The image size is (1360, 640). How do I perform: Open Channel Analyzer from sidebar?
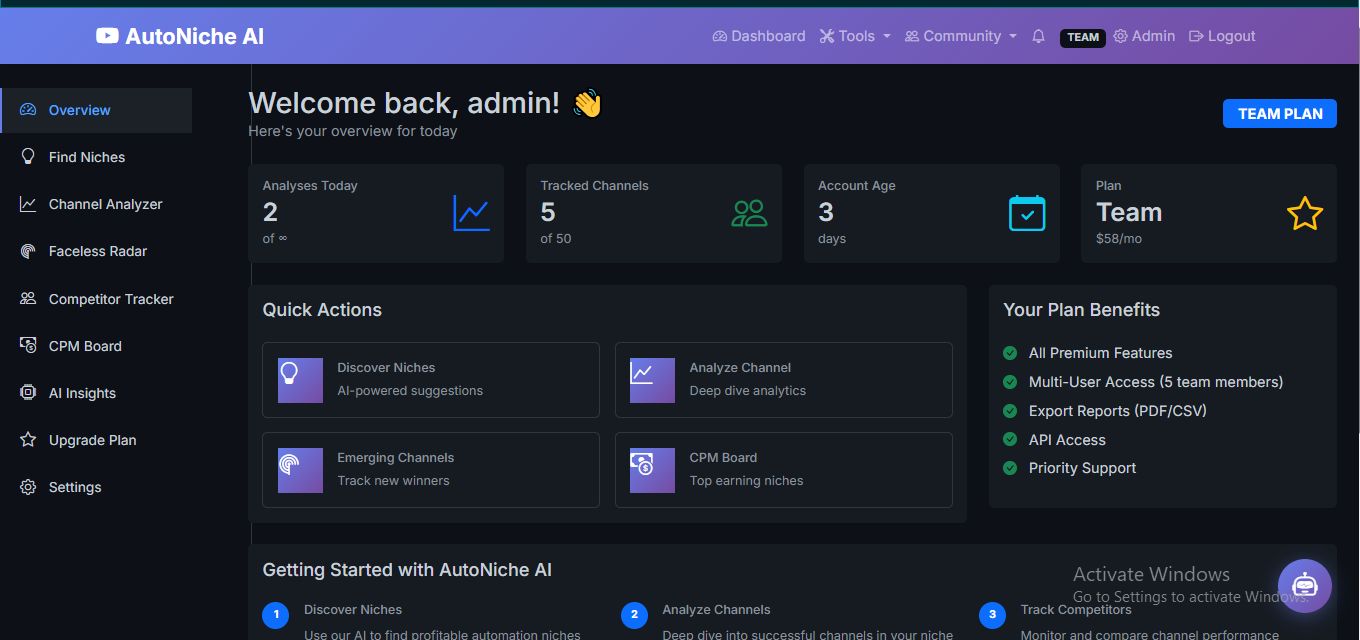coord(97,204)
